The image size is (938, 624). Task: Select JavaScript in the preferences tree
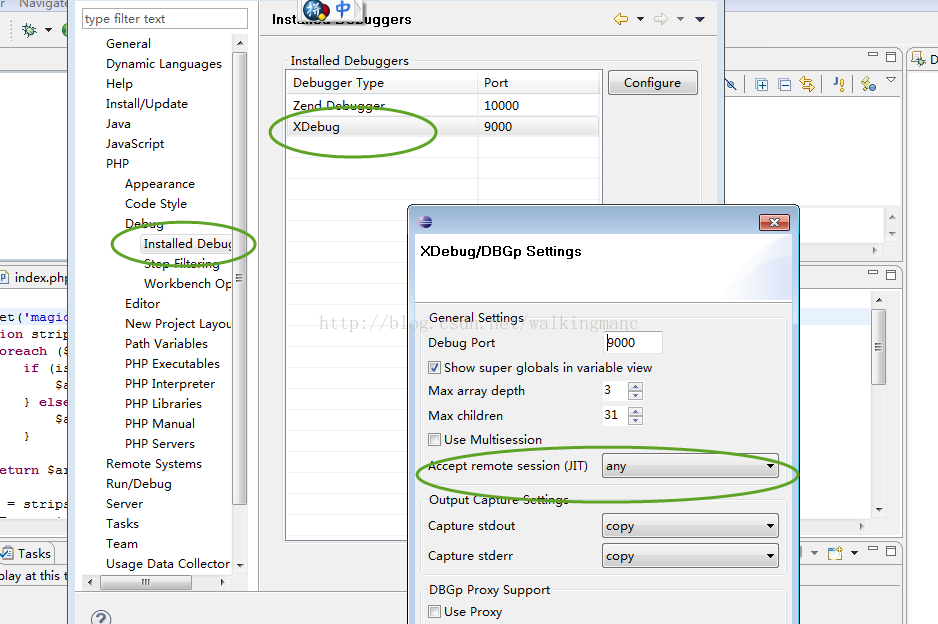135,144
